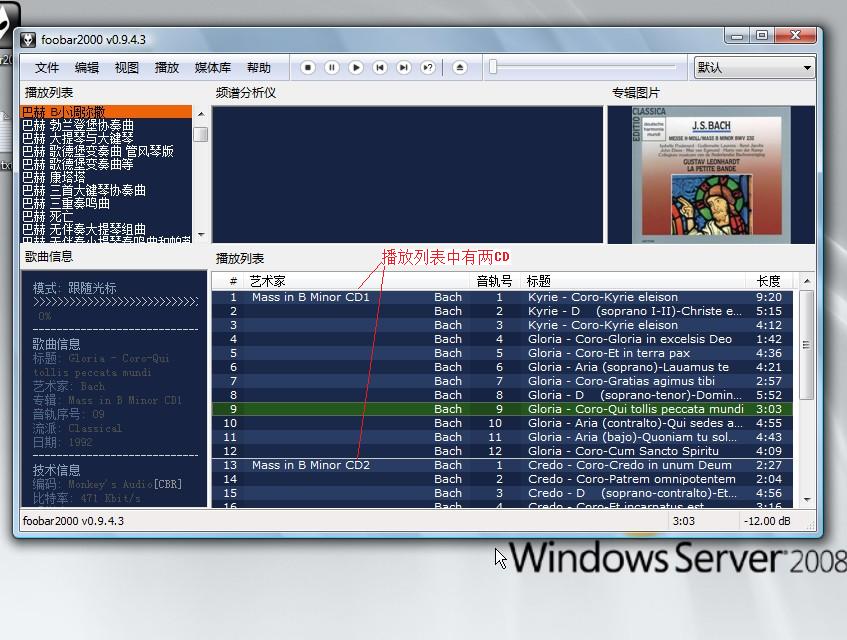Stop playback with the Stop button

coord(308,68)
